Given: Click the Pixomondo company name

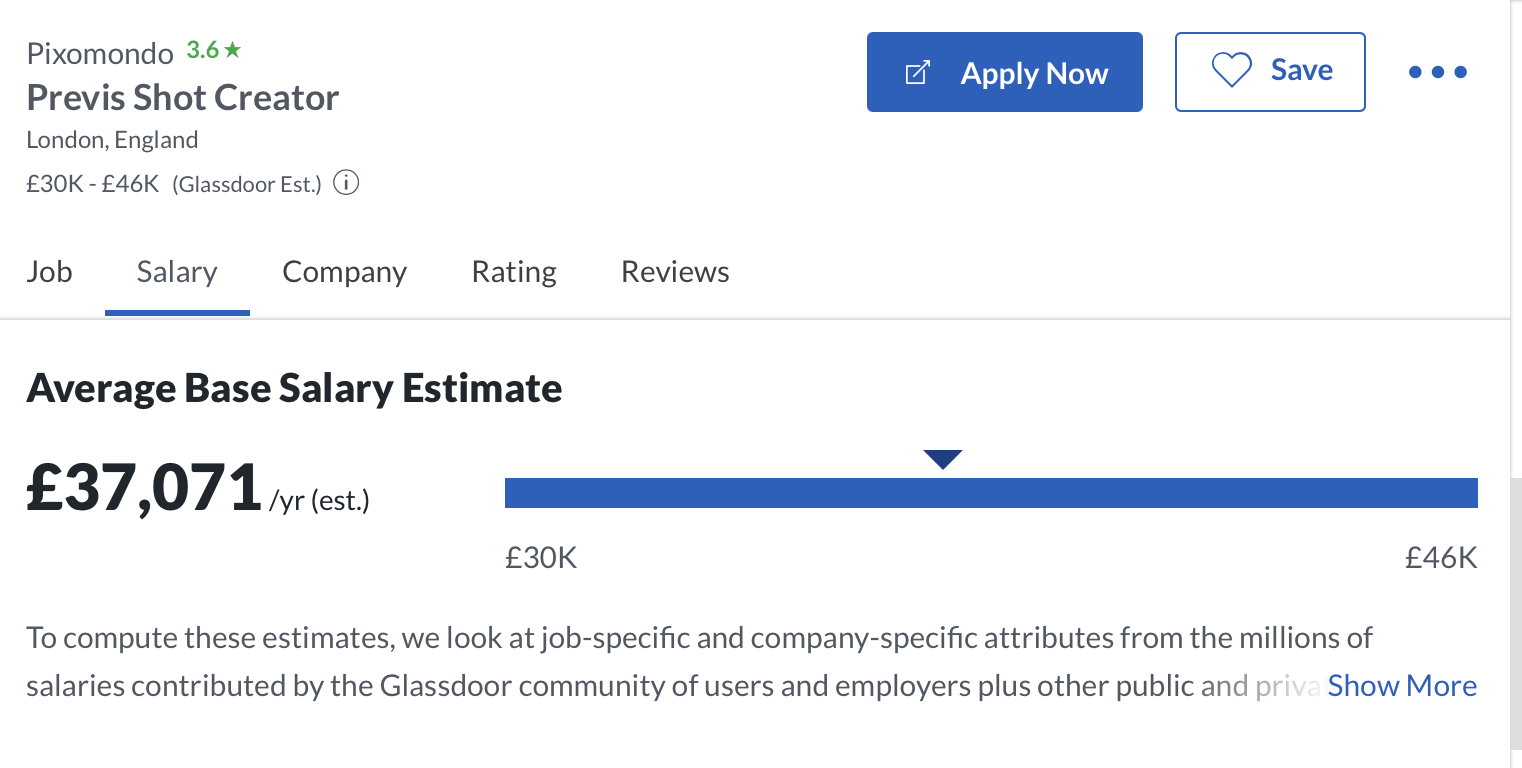Looking at the screenshot, I should (x=100, y=52).
